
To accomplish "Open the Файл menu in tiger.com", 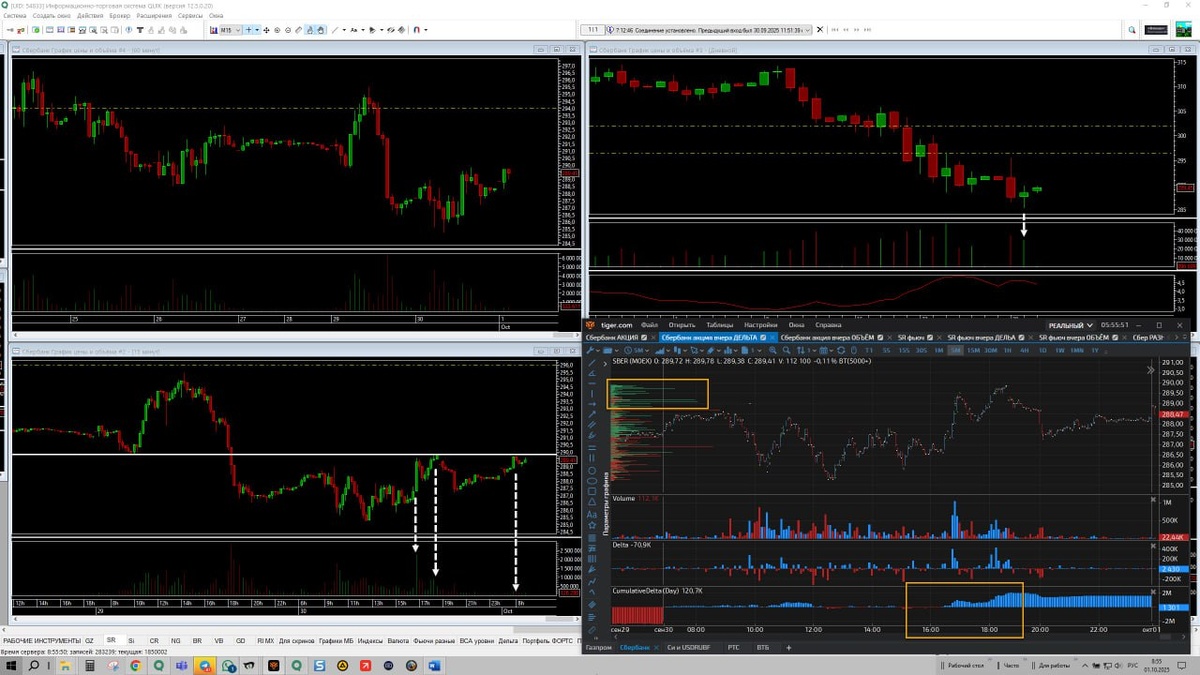I will pyautogui.click(x=649, y=325).
